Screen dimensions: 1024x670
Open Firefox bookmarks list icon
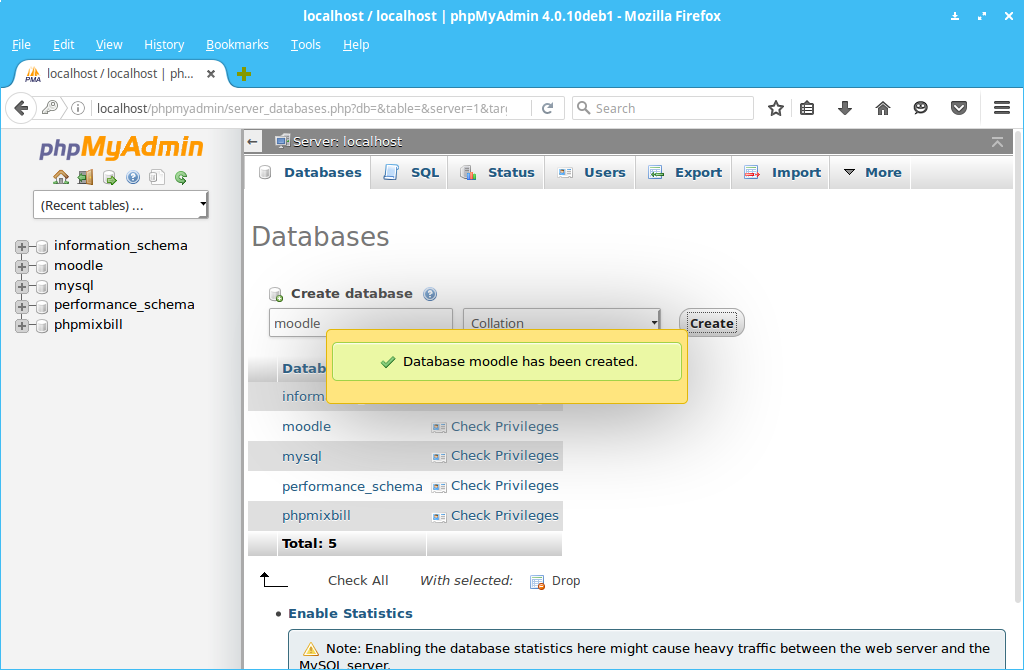[807, 108]
